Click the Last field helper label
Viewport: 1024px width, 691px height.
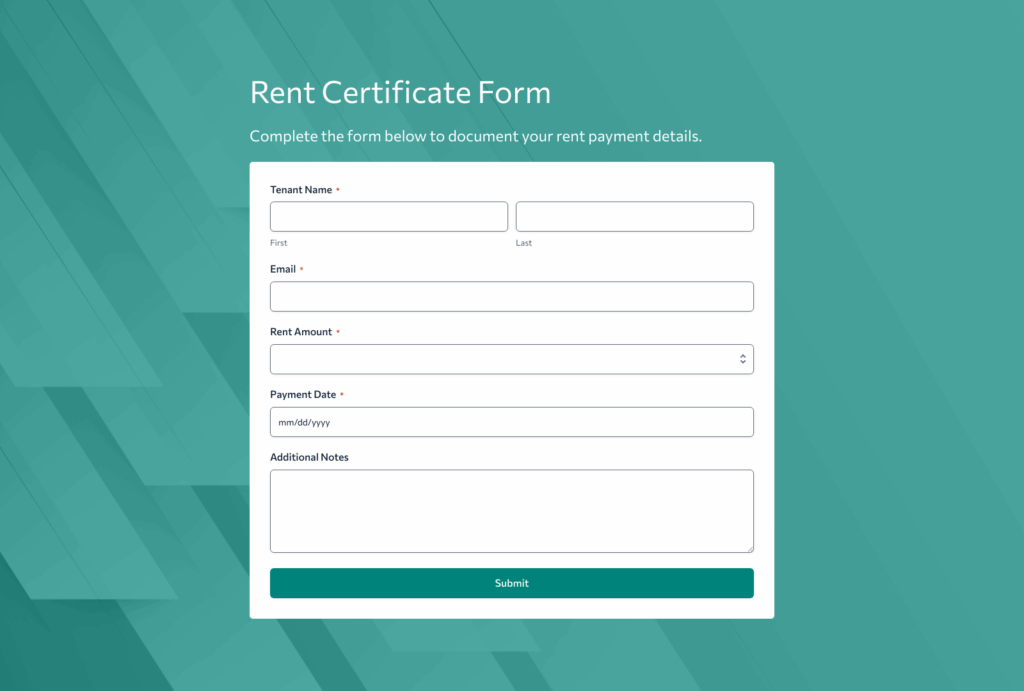pyautogui.click(x=523, y=242)
